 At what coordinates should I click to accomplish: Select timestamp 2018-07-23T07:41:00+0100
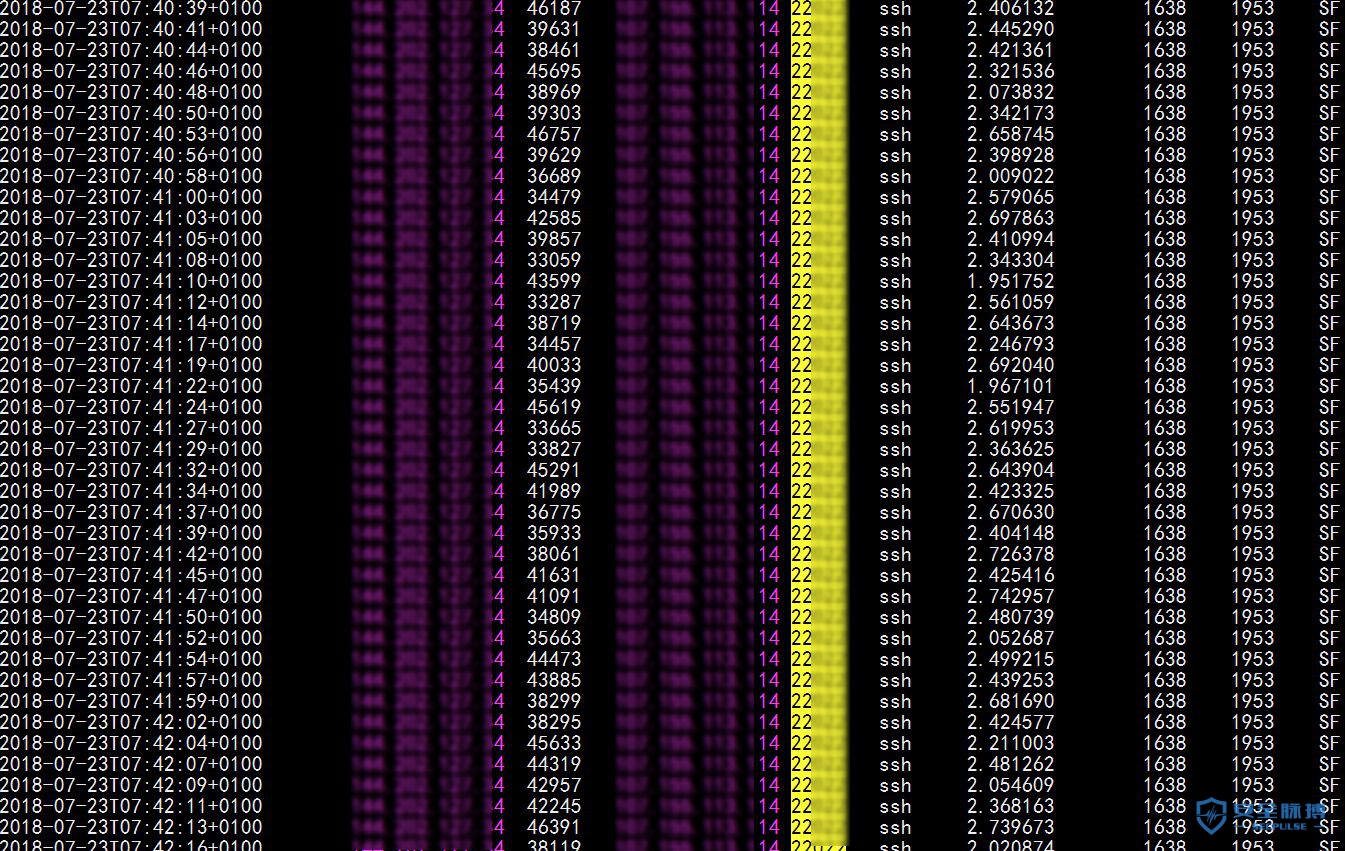[x=131, y=197]
